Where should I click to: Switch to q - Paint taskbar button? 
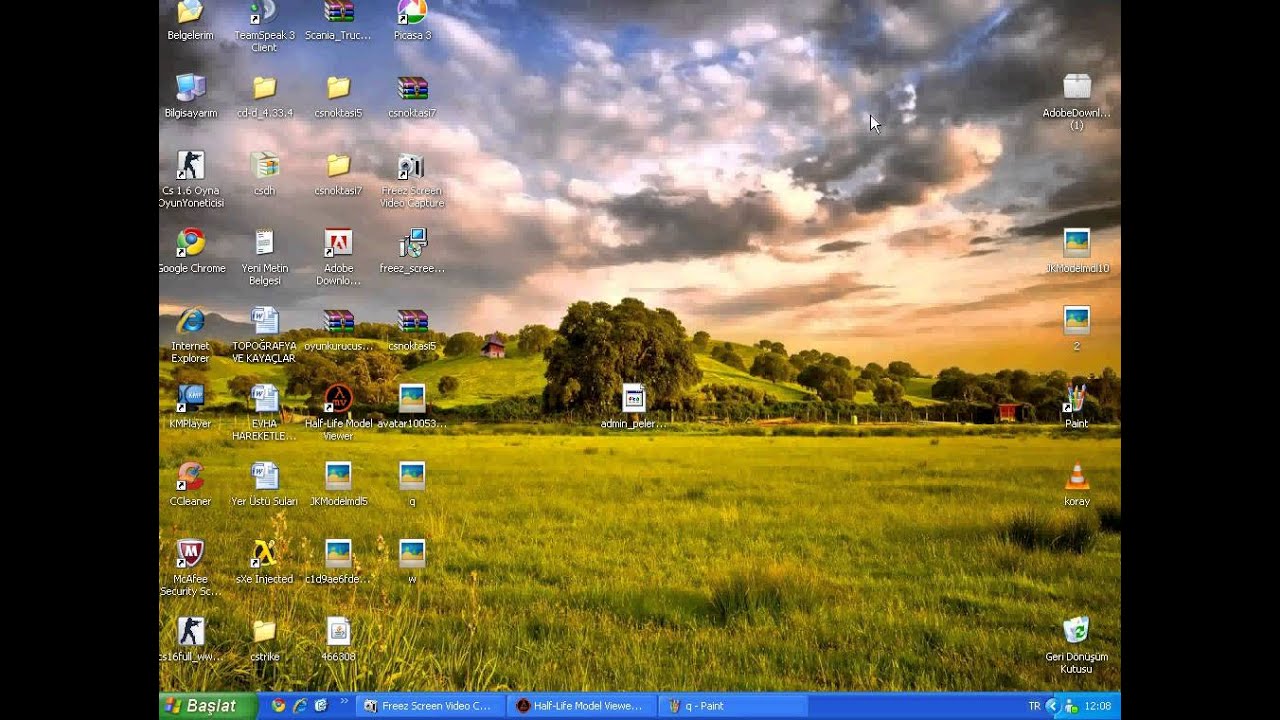click(732, 706)
